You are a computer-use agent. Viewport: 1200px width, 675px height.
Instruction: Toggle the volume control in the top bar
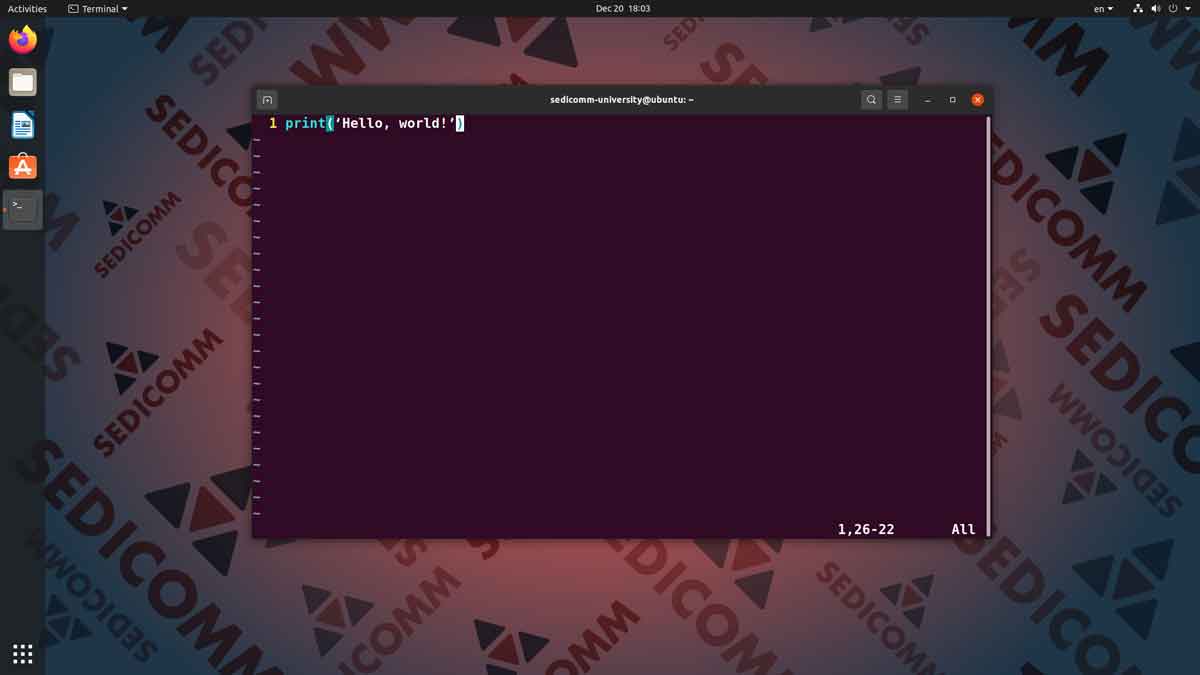tap(1156, 8)
